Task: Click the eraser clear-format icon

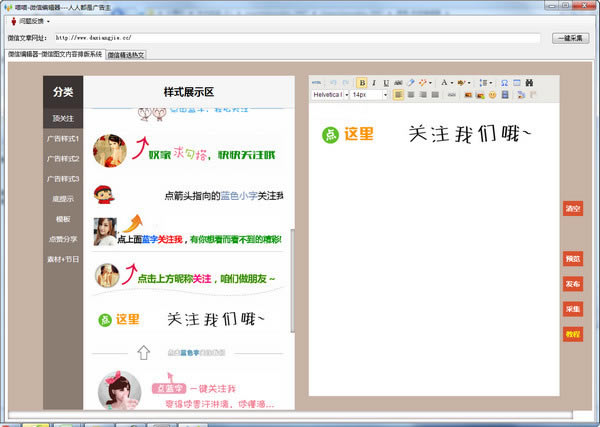Action: click(411, 82)
